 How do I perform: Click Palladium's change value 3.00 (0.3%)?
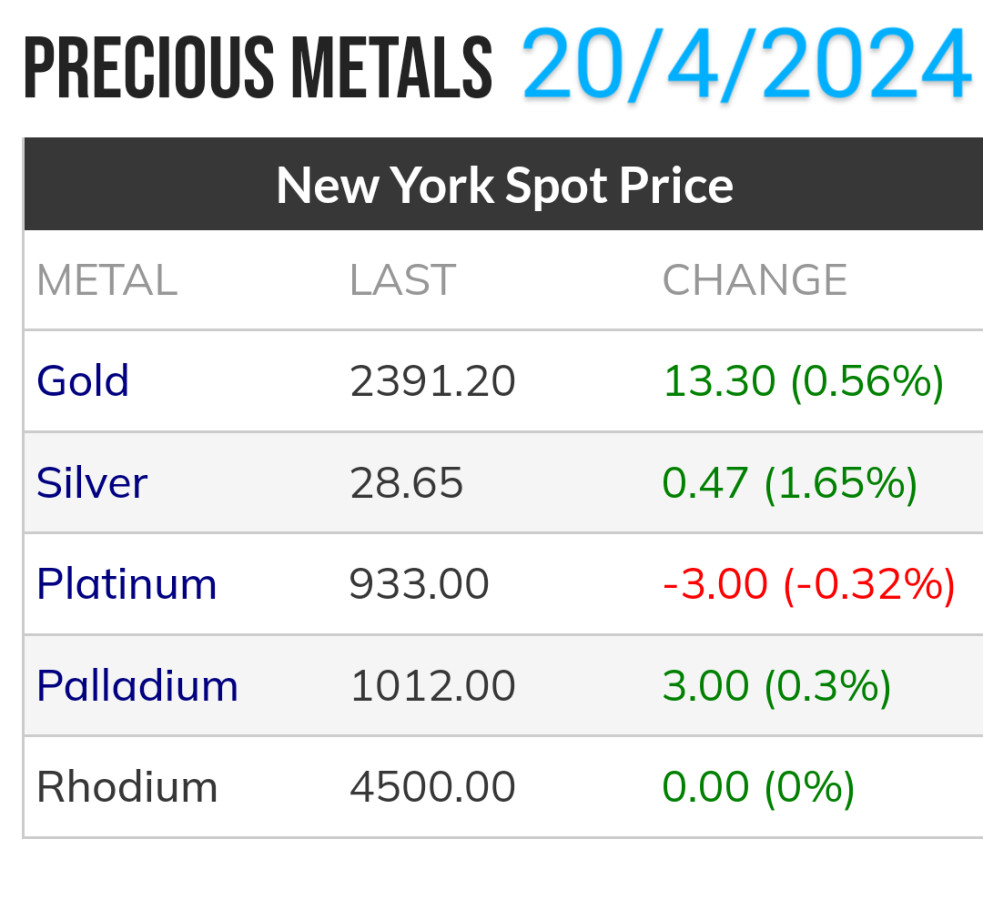[x=776, y=686]
